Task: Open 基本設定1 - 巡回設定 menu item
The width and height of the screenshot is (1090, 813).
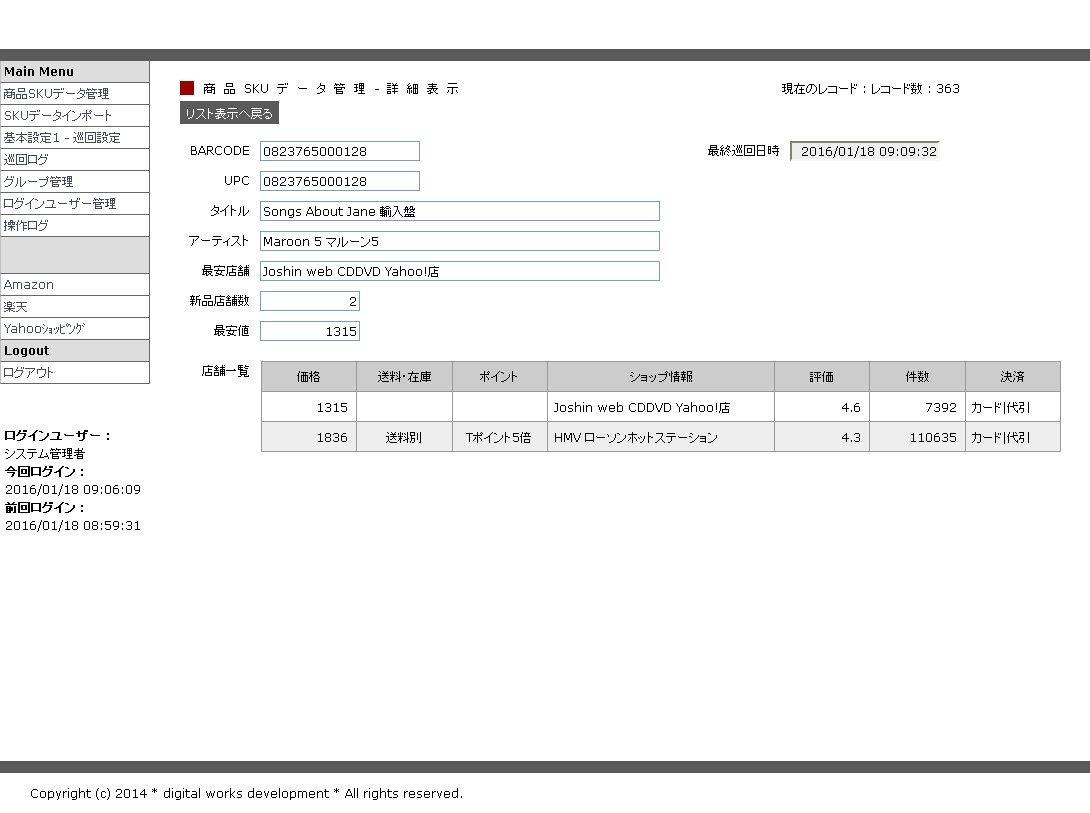Action: [74, 138]
